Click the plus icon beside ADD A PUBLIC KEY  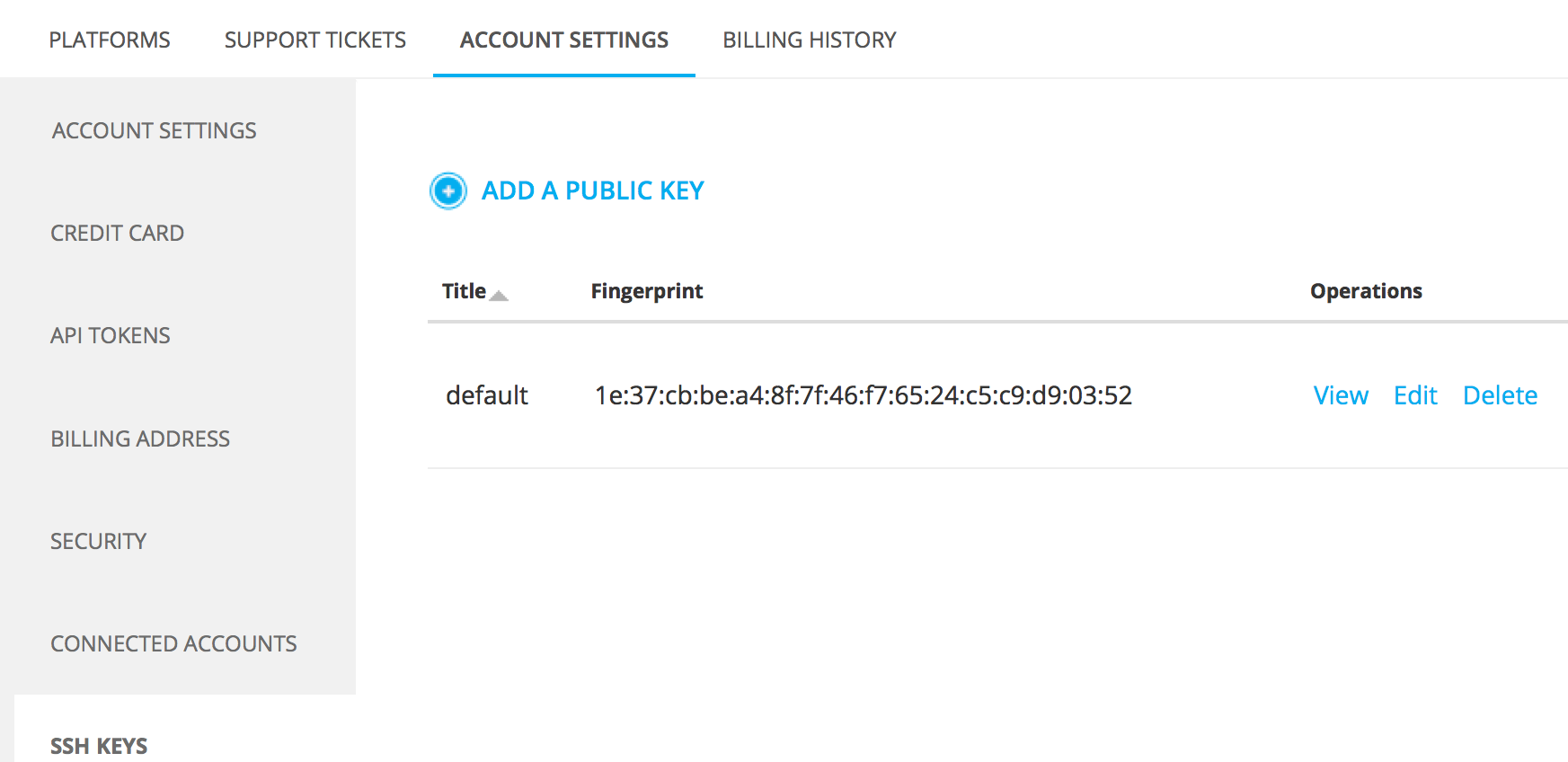point(447,190)
